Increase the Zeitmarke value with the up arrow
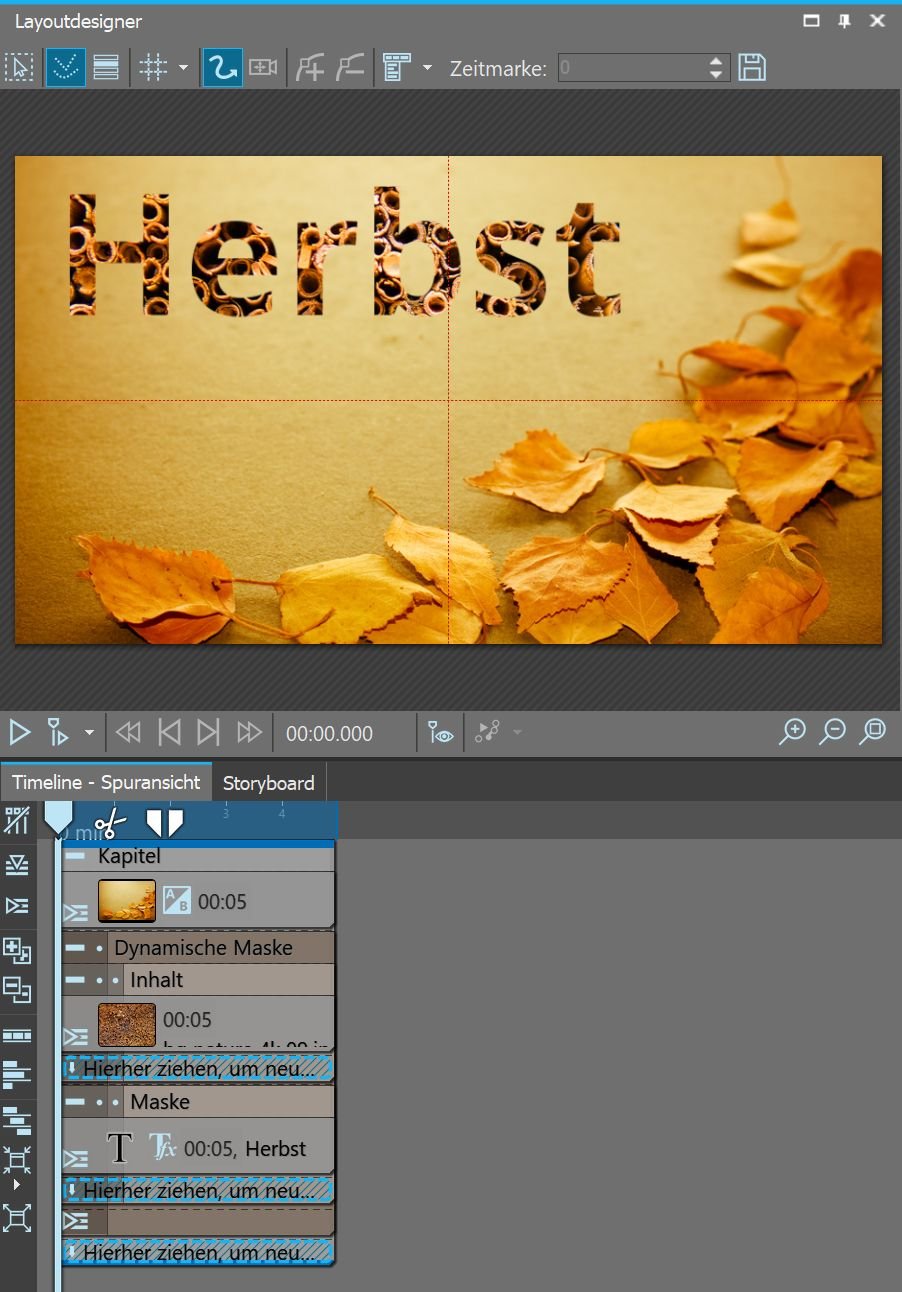The height and width of the screenshot is (1292, 902). click(x=715, y=61)
